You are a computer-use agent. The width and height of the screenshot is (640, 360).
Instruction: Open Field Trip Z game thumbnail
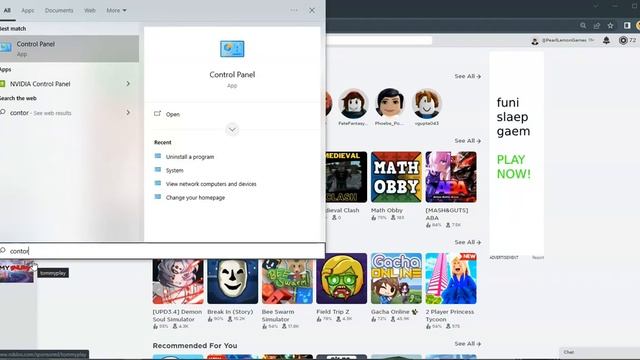point(342,279)
